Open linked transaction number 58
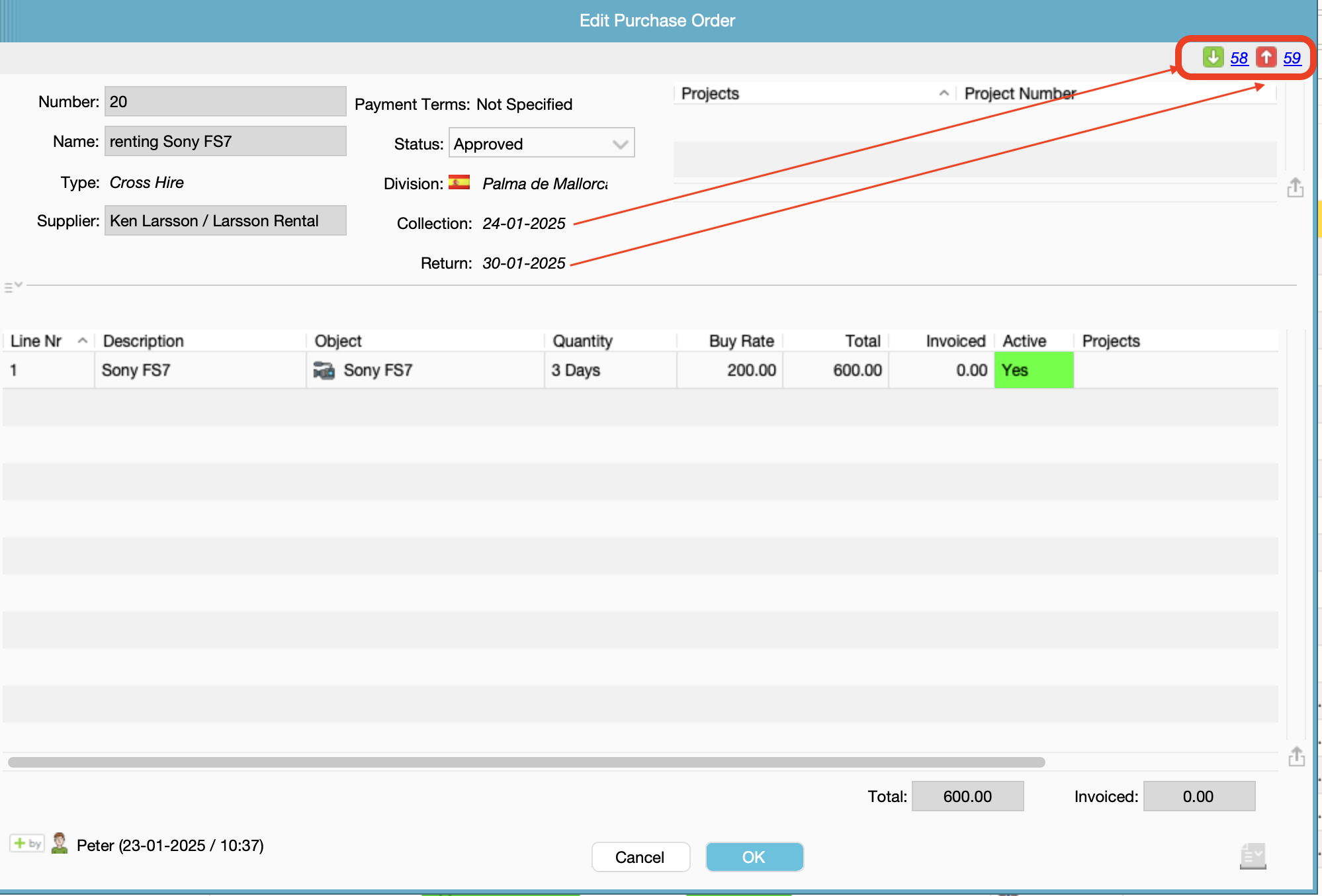This screenshot has height=896, width=1322. (1239, 58)
